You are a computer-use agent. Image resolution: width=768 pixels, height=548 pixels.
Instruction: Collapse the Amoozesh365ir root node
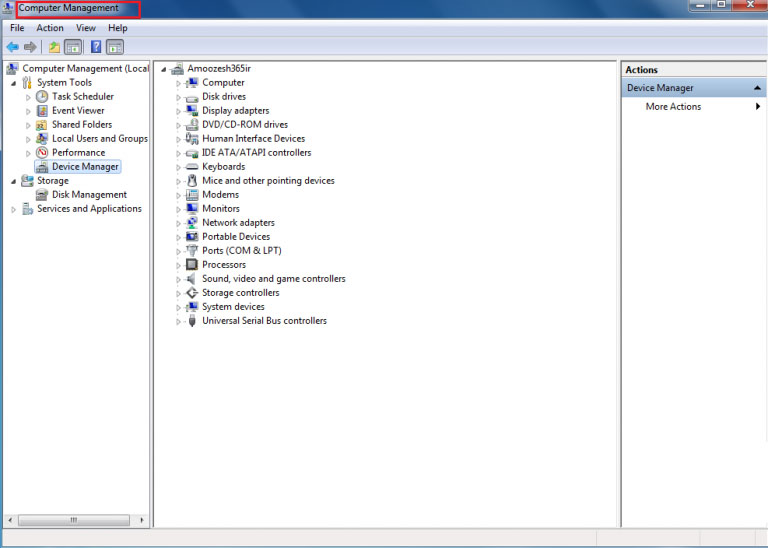164,69
